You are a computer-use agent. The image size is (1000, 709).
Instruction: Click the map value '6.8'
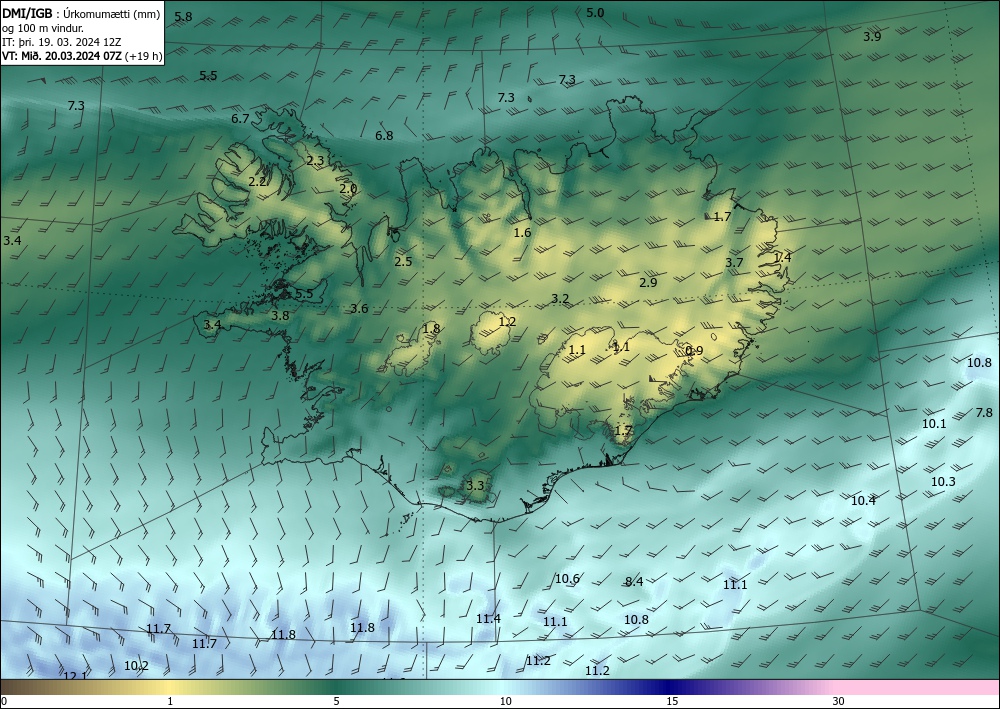(x=384, y=135)
